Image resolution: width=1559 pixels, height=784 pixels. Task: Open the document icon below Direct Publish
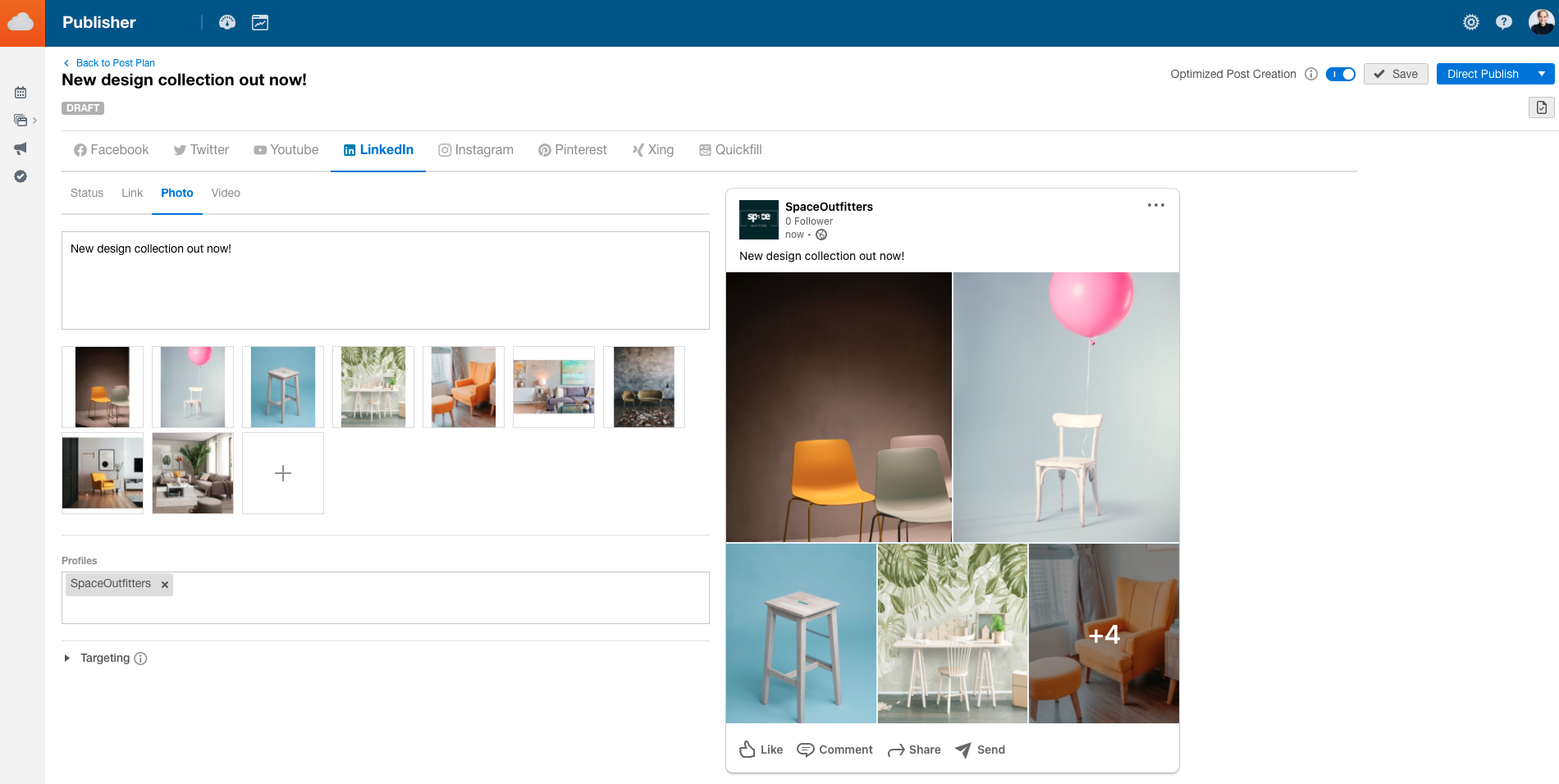click(x=1540, y=107)
